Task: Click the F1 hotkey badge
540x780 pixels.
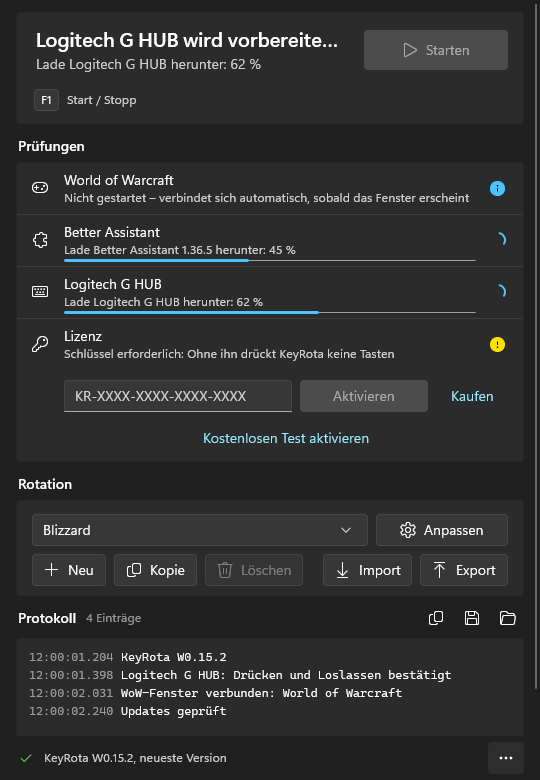Action: click(x=46, y=100)
